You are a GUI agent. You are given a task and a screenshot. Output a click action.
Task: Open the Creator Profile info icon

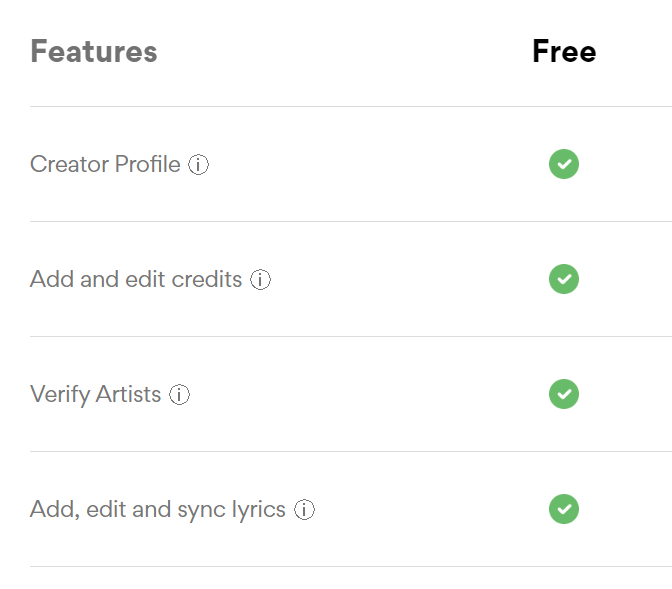click(x=198, y=165)
